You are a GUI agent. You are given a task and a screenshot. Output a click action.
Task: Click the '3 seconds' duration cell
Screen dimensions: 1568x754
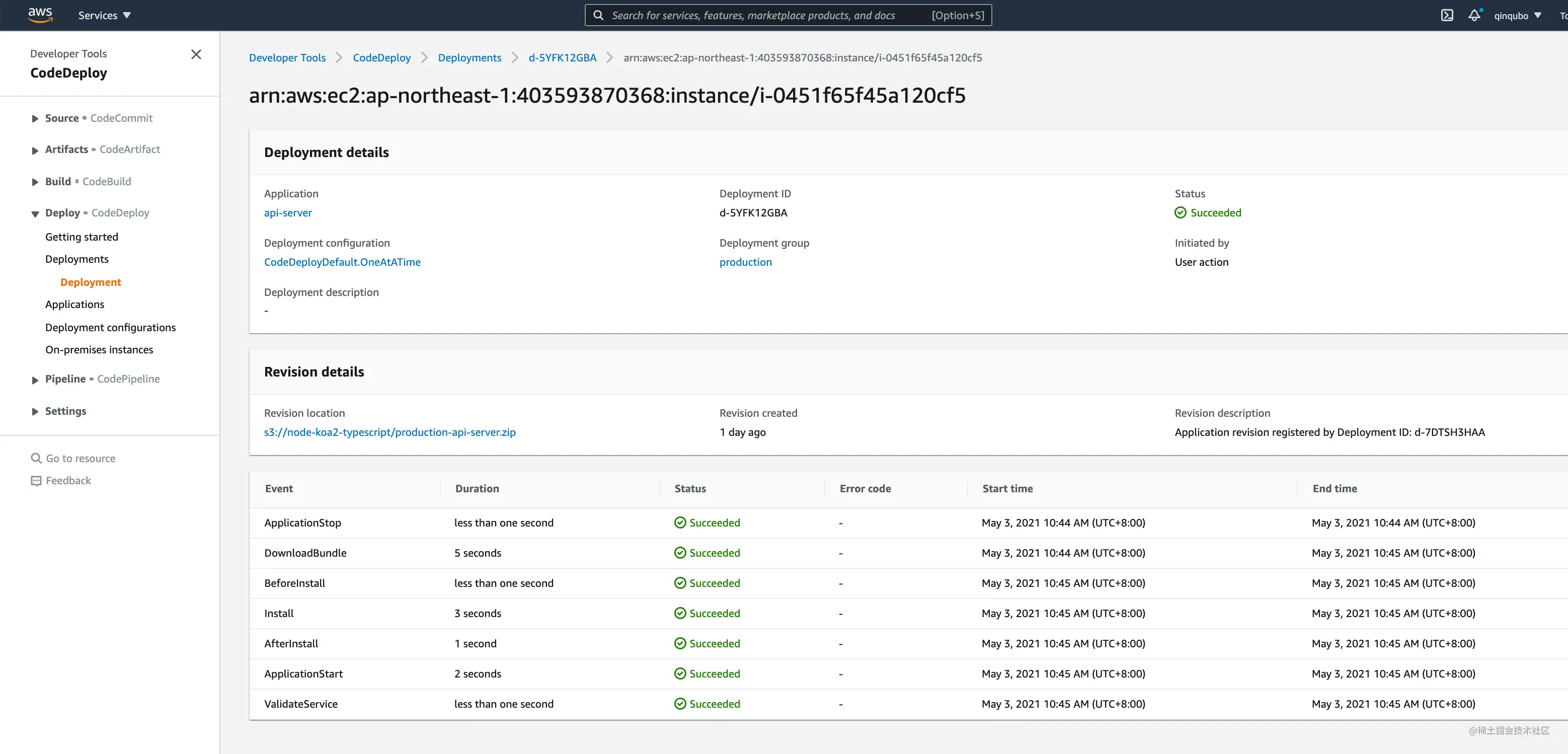[x=477, y=613]
